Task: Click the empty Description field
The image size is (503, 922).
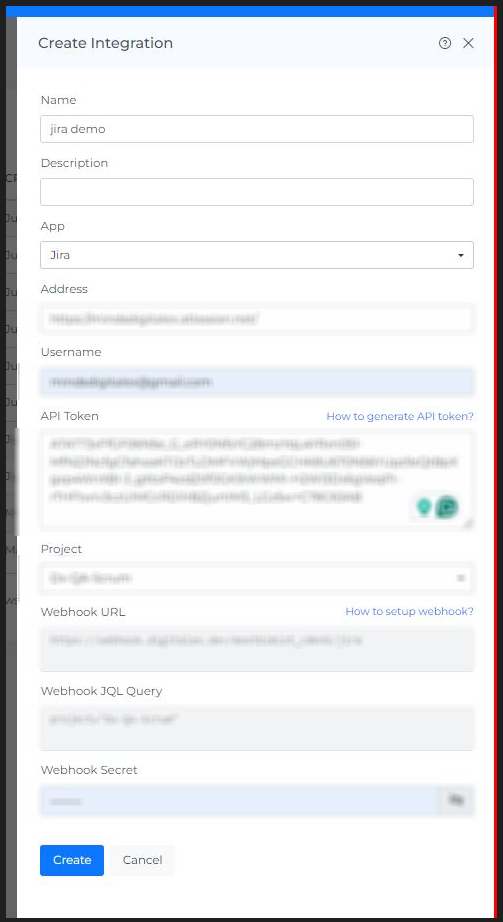Action: (x=257, y=192)
